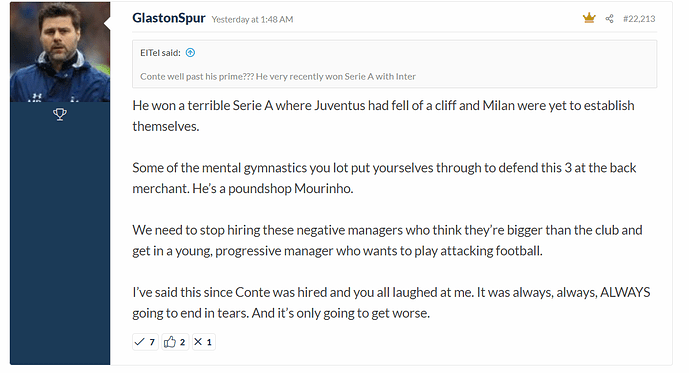The height and width of the screenshot is (373, 689).
Task: Expand the quoted Conte well past prime text
Action: point(278,76)
